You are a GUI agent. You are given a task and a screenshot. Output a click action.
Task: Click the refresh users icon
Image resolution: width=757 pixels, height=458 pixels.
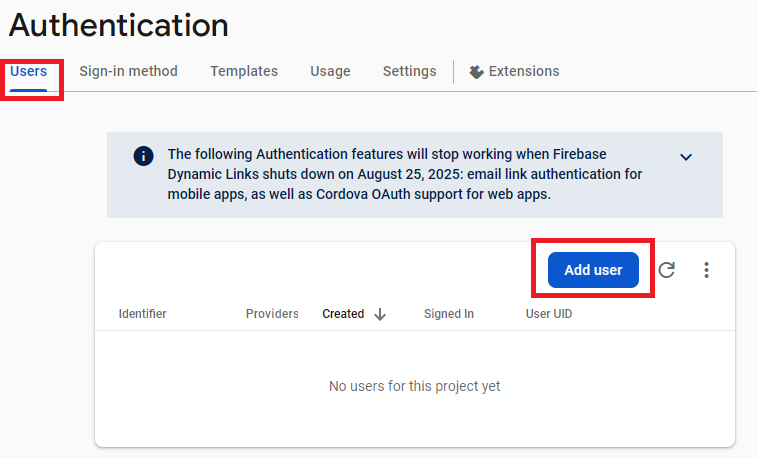click(x=666, y=270)
